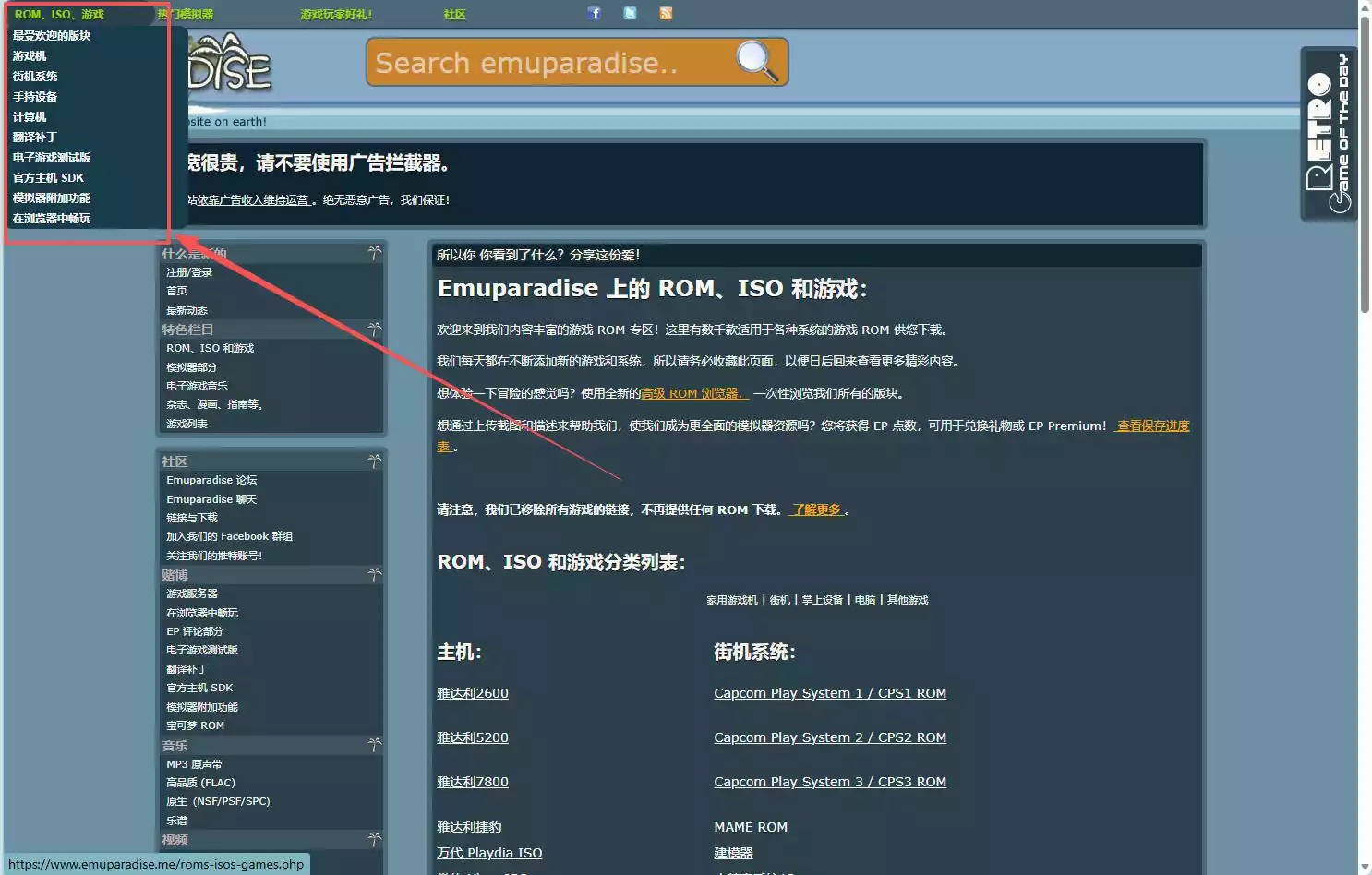Select 官方主机 SDK in dropdown menu
This screenshot has width=1372, height=875.
coord(48,177)
